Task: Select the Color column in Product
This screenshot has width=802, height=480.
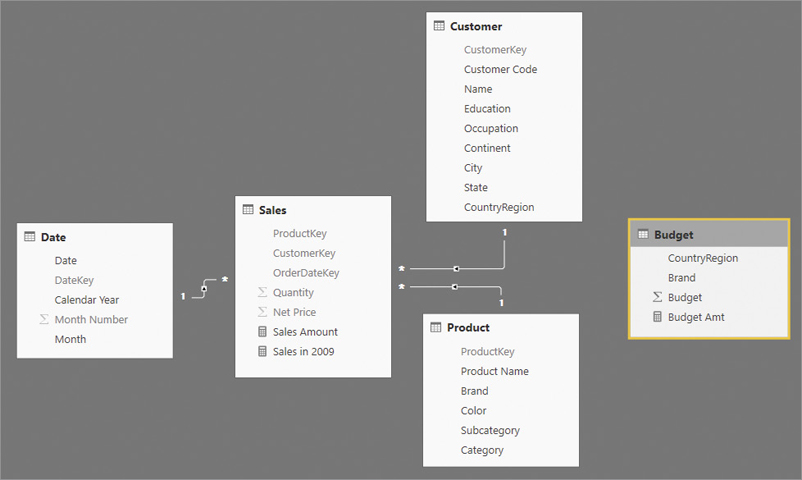Action: 473,410
